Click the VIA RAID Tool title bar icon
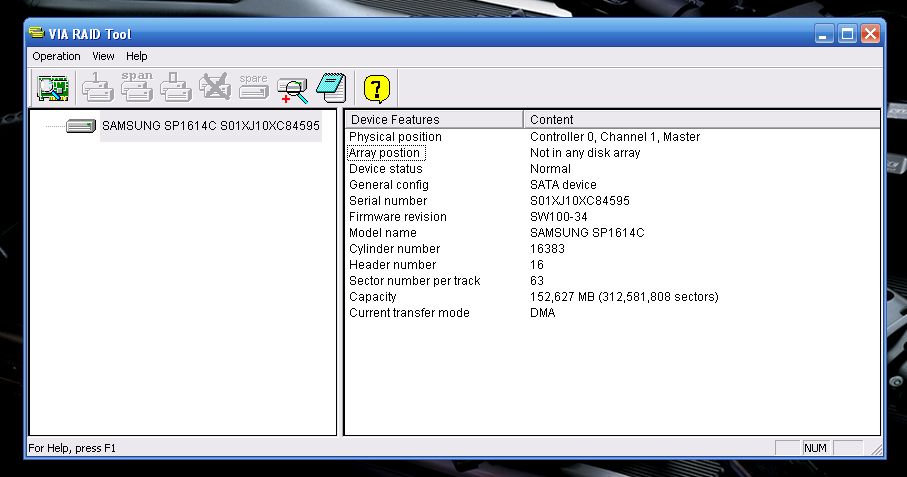Screen dimensions: 907x477 36,33
